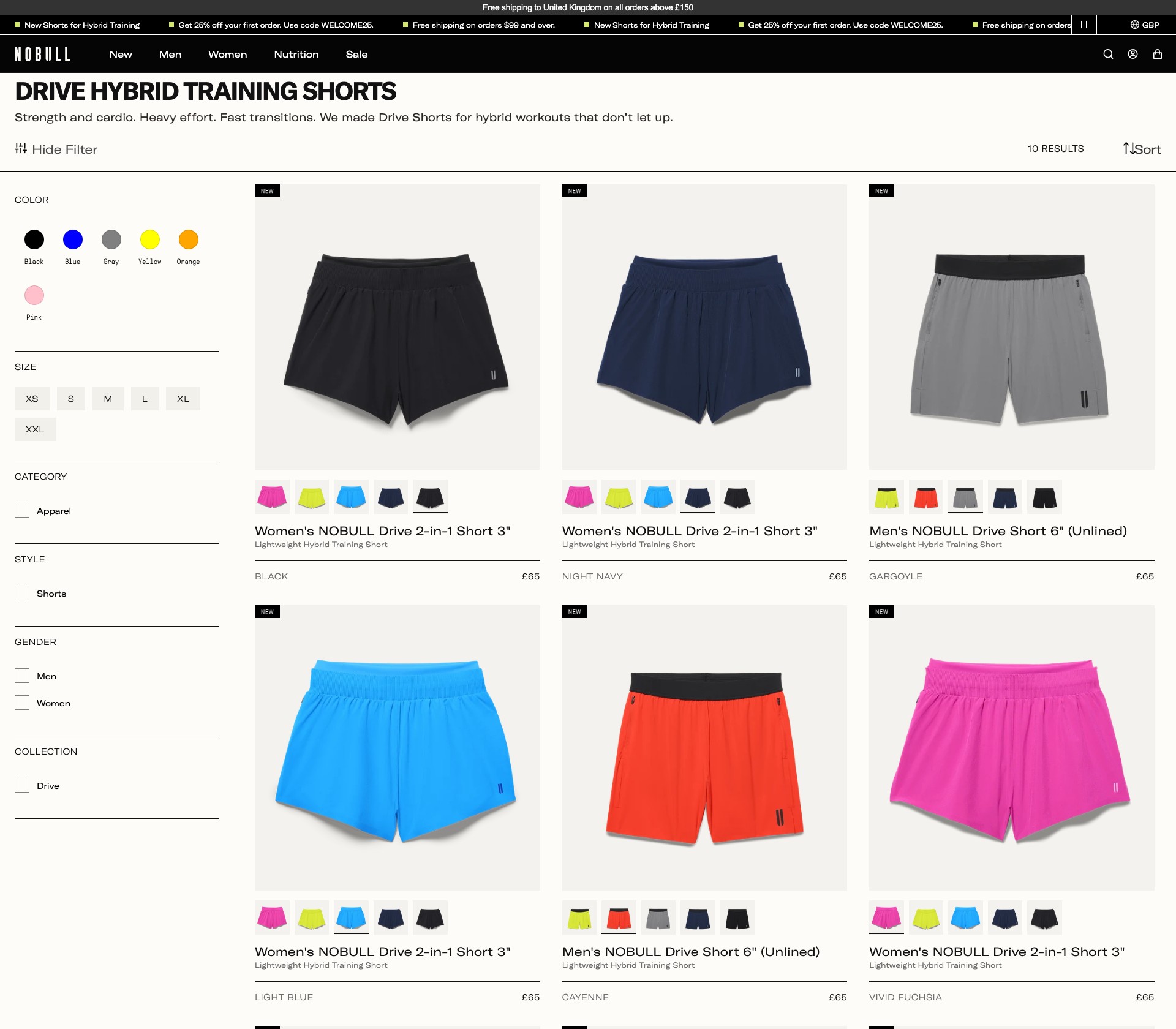
Task: Open the Sort options
Action: (x=1142, y=149)
